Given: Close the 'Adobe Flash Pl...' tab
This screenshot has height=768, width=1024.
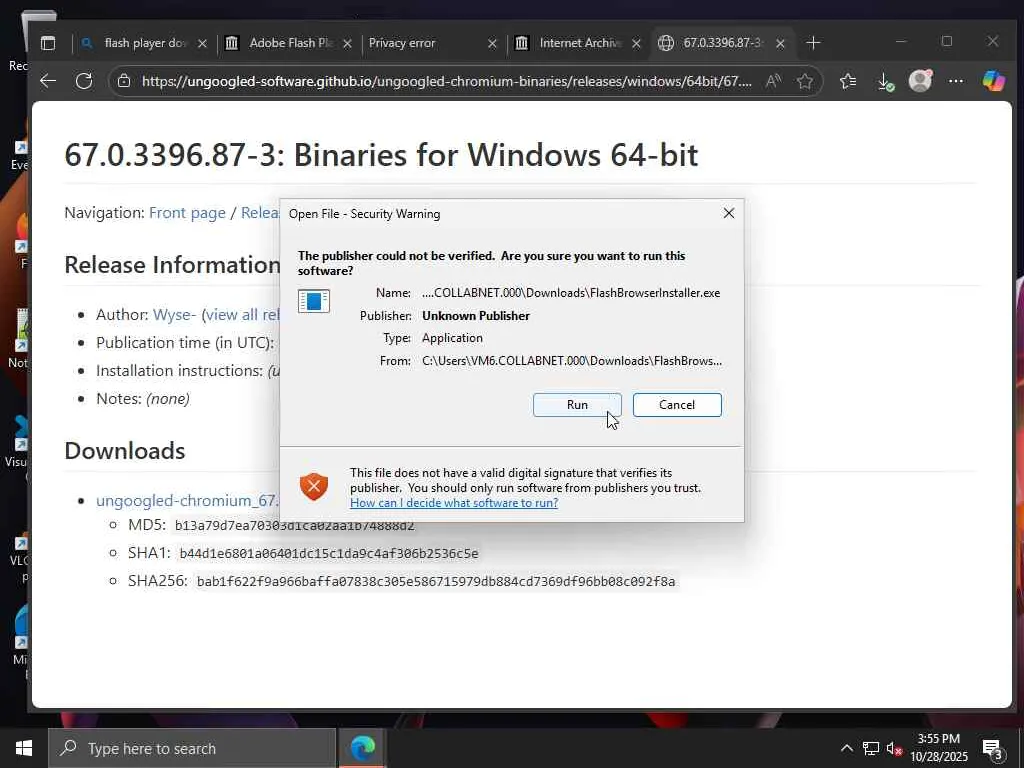Looking at the screenshot, I should 347,43.
